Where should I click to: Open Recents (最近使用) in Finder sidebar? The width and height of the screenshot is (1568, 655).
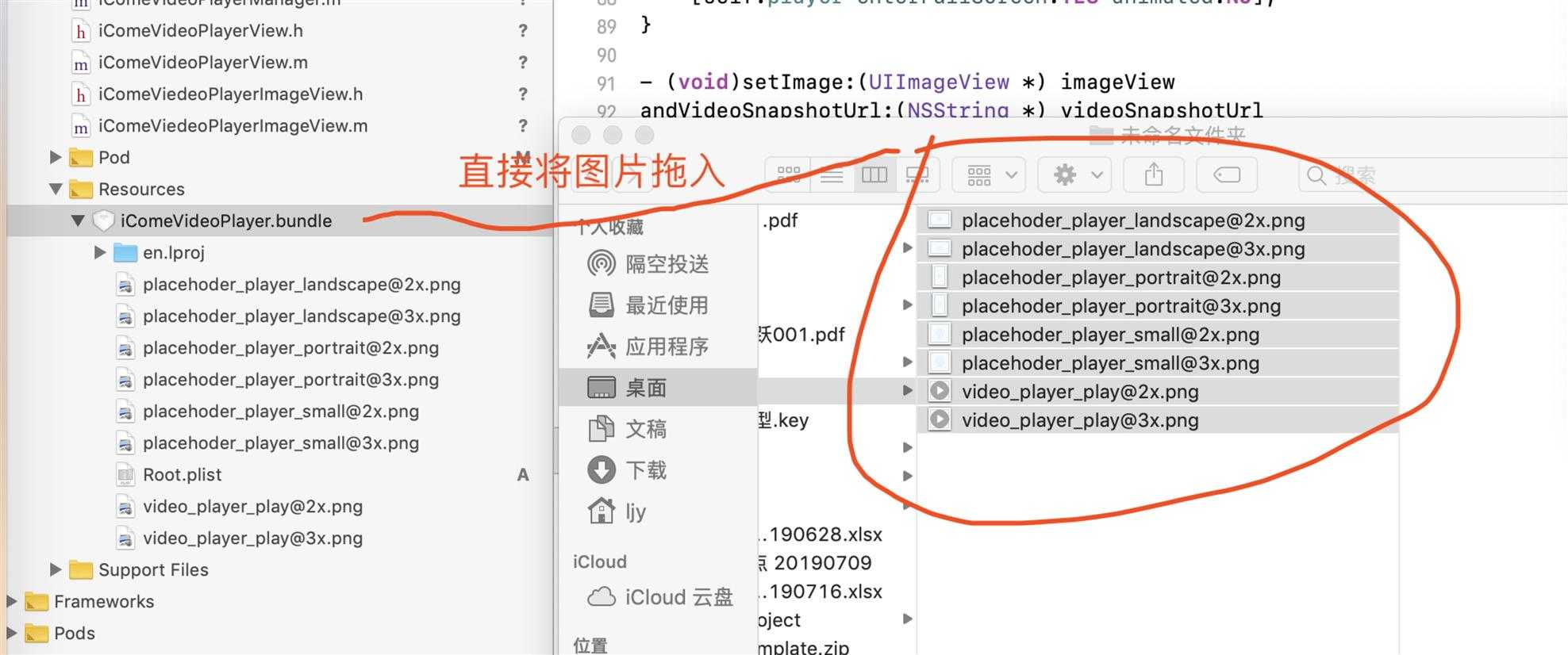[648, 305]
